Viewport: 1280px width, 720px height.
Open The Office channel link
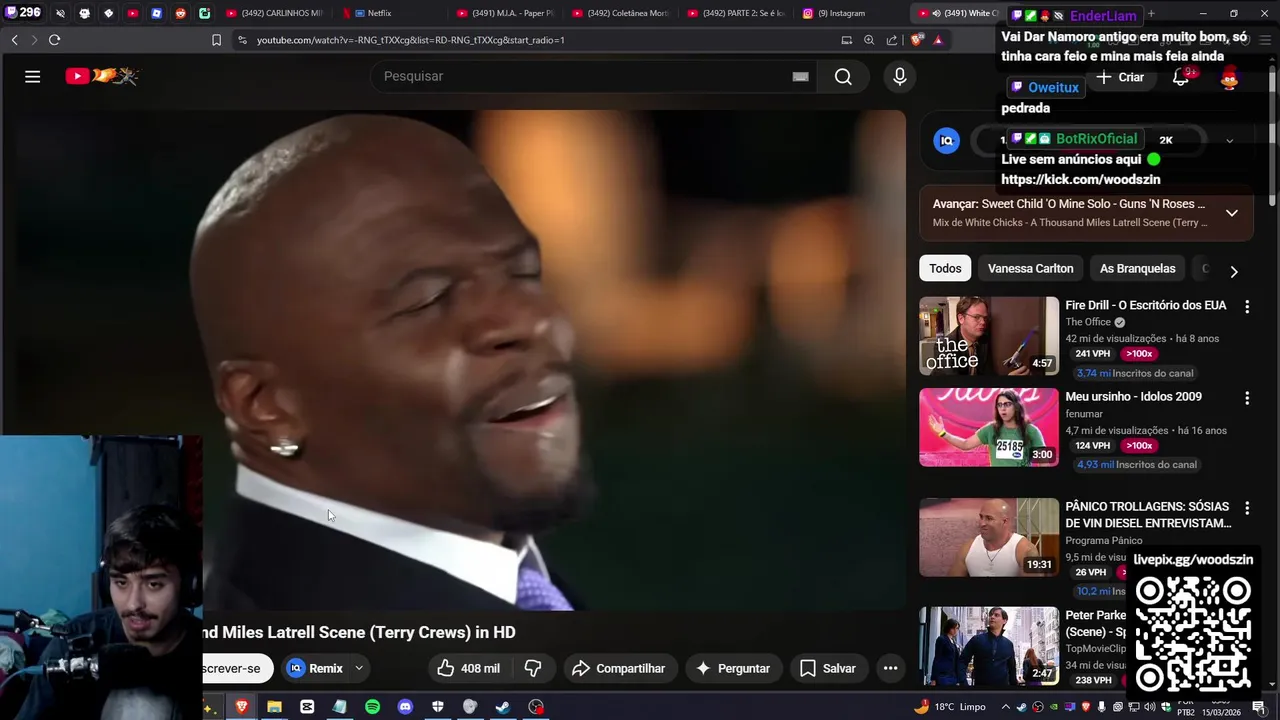[x=1088, y=322]
